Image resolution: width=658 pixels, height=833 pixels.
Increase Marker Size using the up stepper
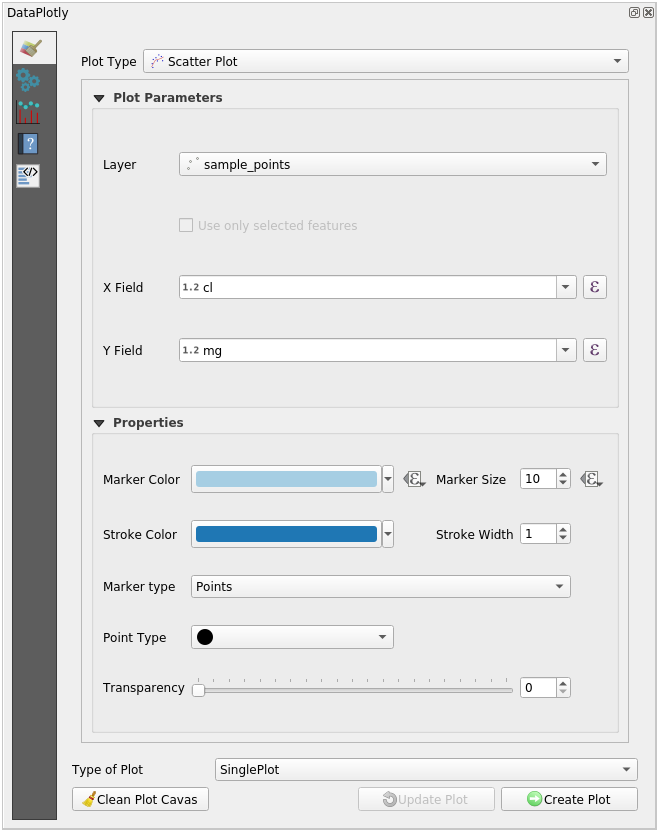[x=561, y=473]
